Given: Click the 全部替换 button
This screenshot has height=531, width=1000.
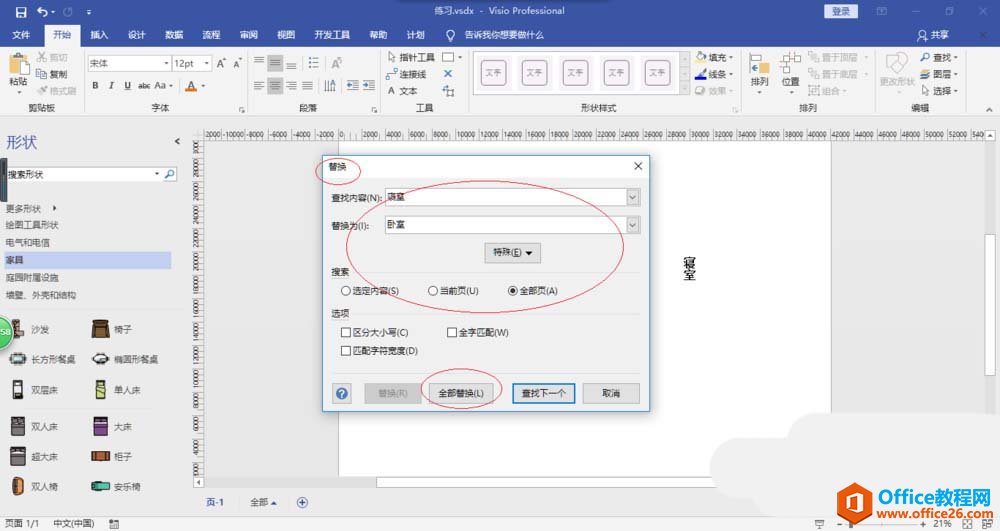Looking at the screenshot, I should point(460,393).
